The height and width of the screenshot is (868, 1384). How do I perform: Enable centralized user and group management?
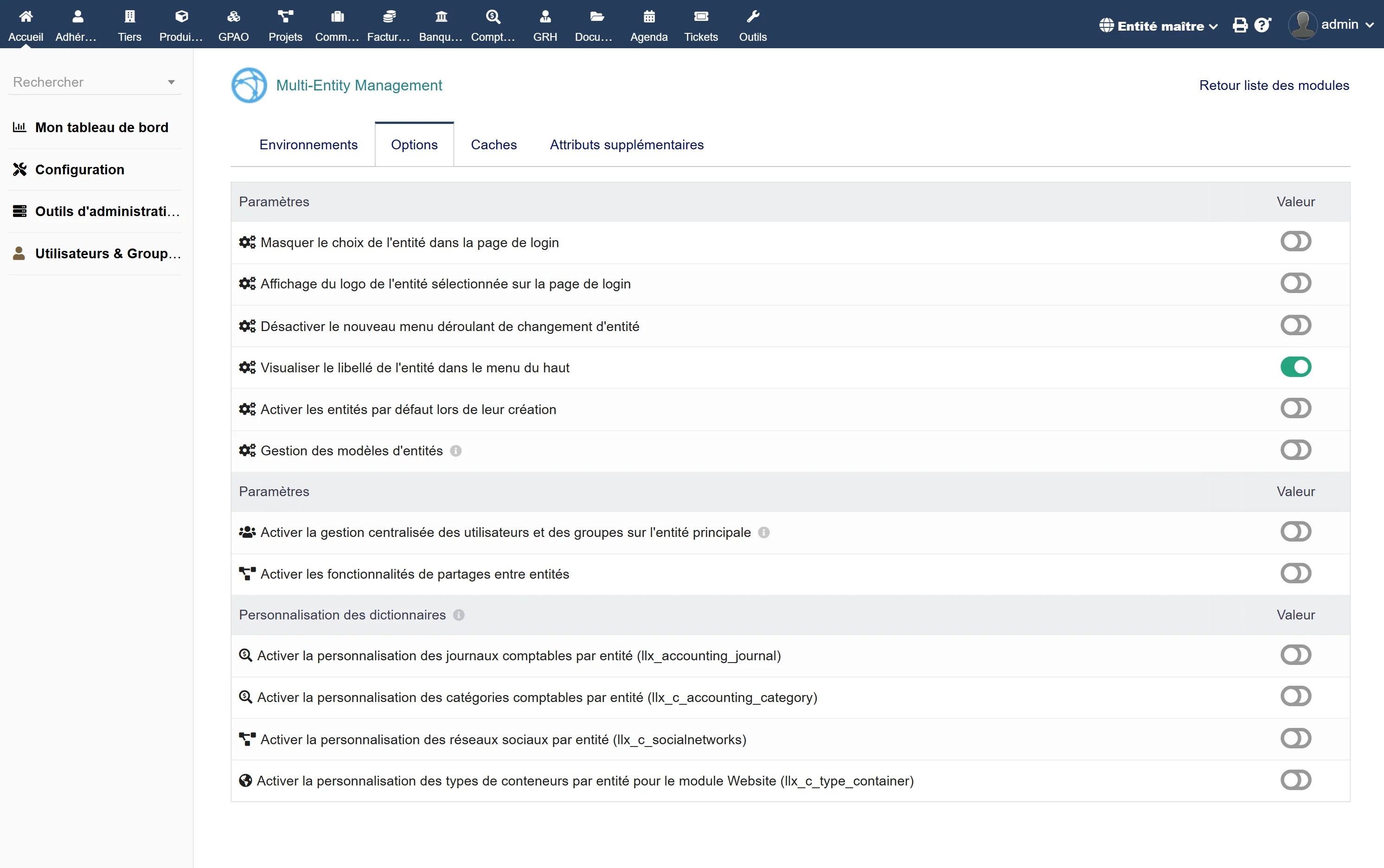point(1296,531)
